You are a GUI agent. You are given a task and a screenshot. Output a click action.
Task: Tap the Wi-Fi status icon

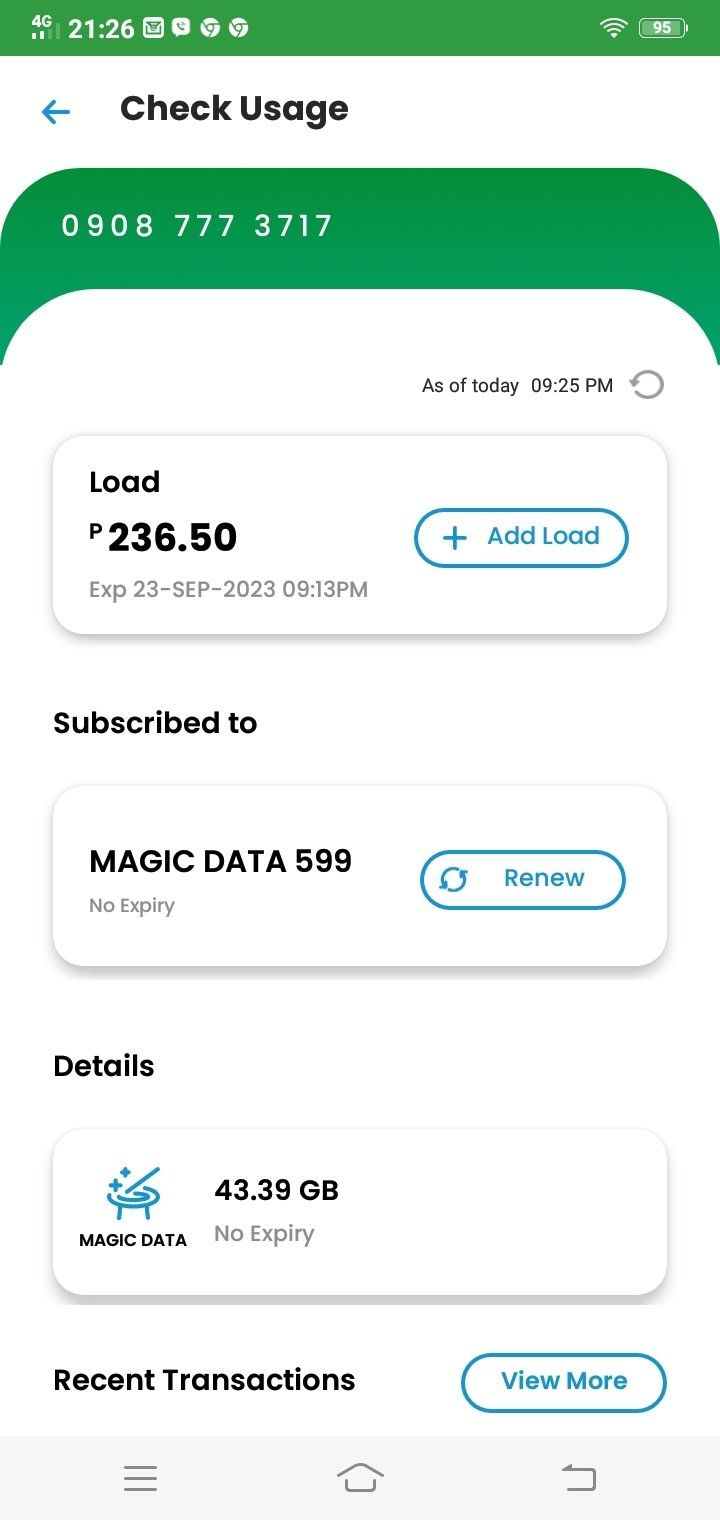[613, 28]
